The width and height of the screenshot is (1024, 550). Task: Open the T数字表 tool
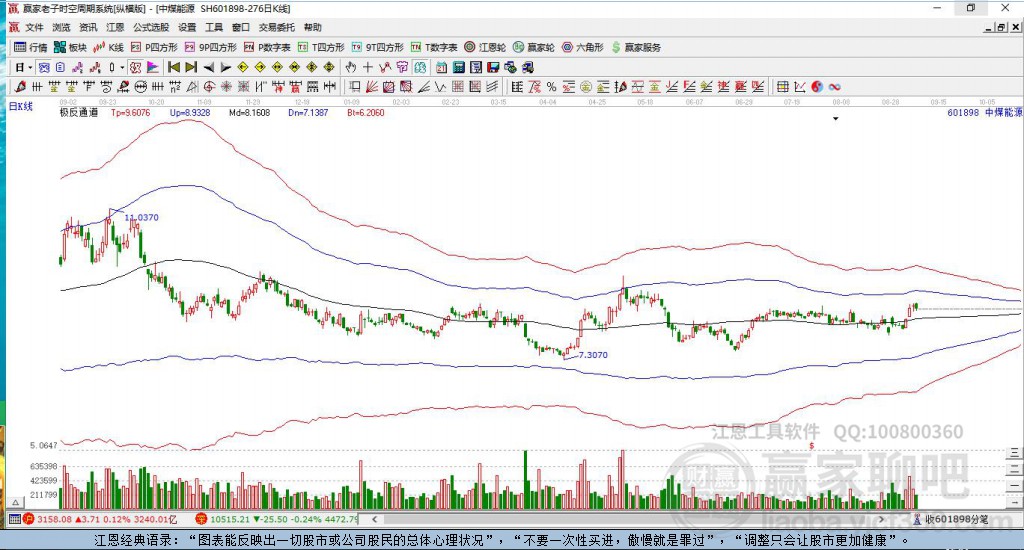tap(434, 47)
